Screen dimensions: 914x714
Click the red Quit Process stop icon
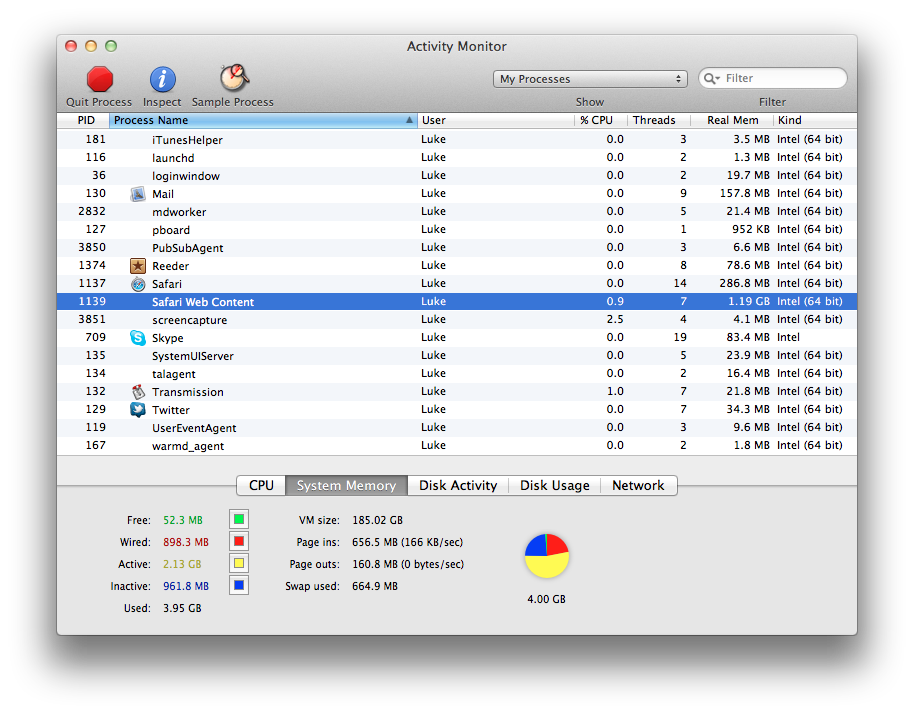coord(100,79)
